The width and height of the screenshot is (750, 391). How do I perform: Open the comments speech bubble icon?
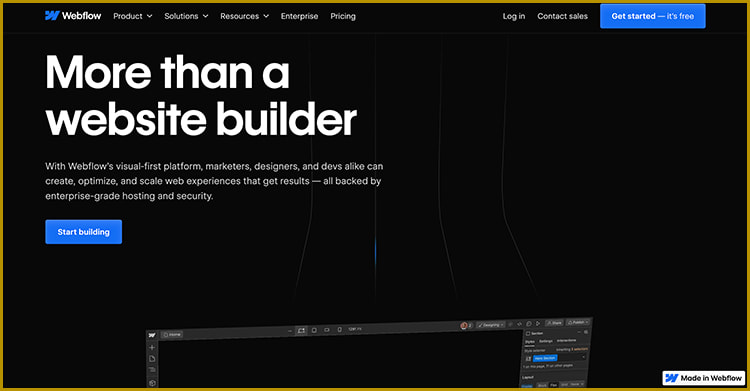click(x=529, y=324)
